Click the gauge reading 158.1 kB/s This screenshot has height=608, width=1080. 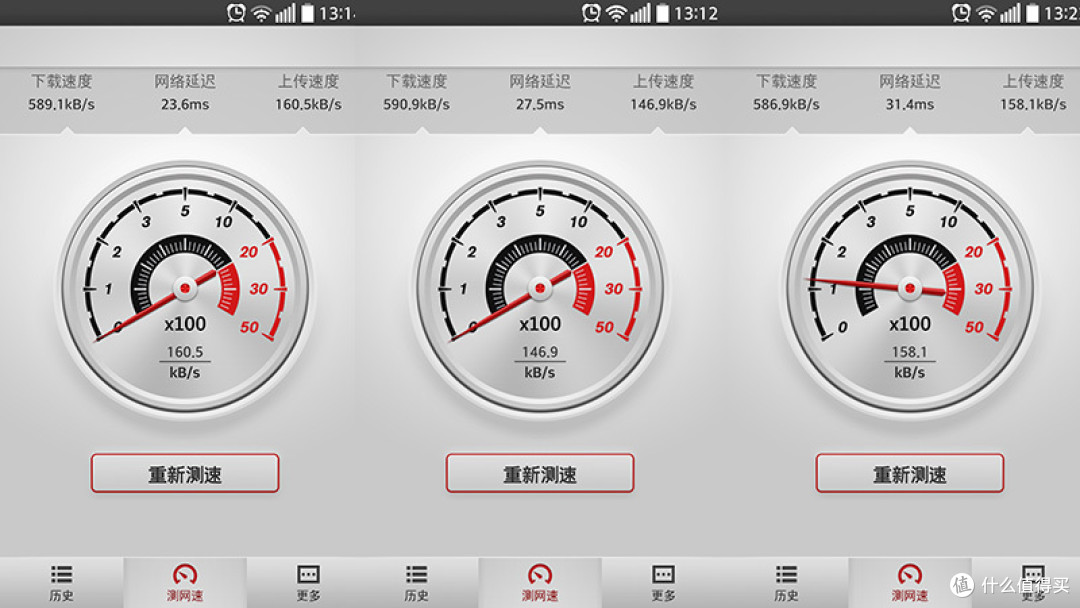point(910,362)
